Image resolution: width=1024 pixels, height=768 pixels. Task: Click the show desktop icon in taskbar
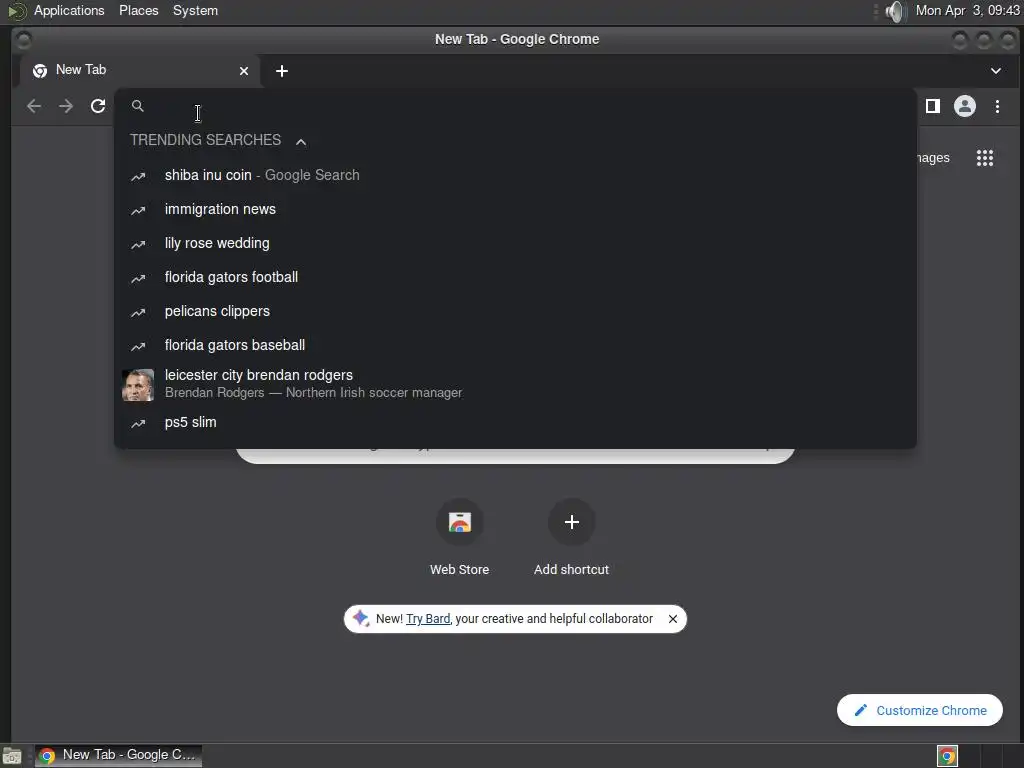[12, 756]
